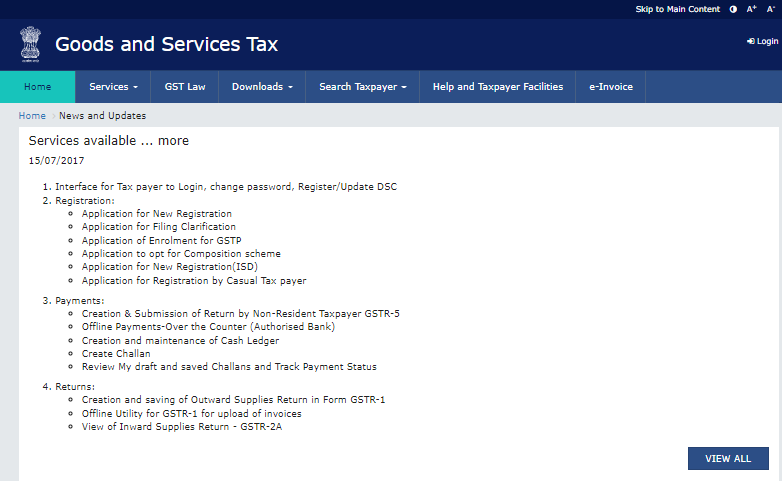Viewport: 782px width, 481px height.
Task: Click Skip to Main Content link
Action: pyautogui.click(x=677, y=9)
